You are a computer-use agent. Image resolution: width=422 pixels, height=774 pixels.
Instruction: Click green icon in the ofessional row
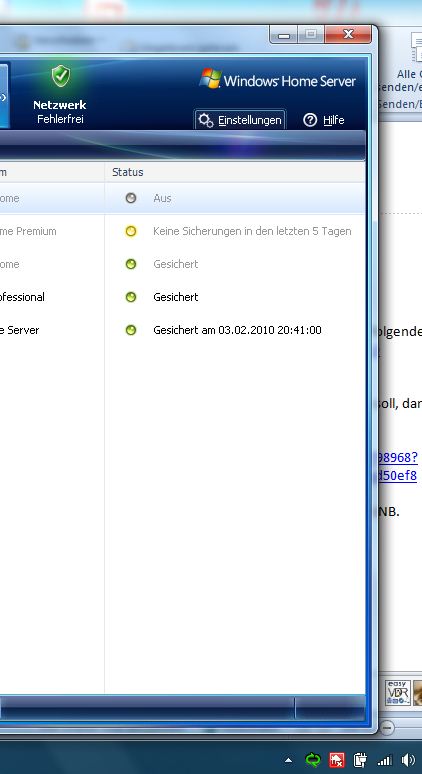pyautogui.click(x=131, y=297)
